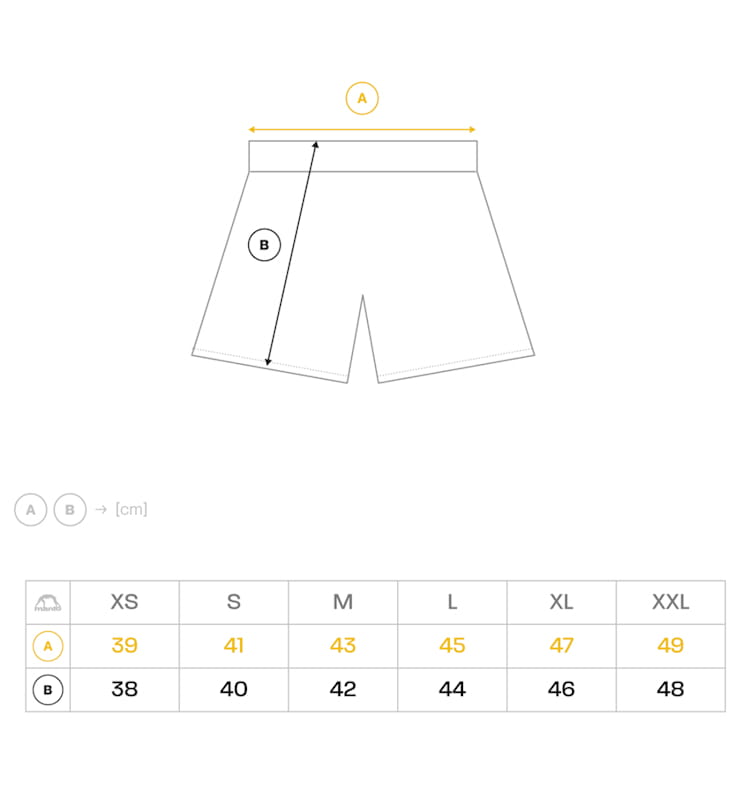Click the black B marker on the shorts
750x800 pixels.
coord(264,245)
